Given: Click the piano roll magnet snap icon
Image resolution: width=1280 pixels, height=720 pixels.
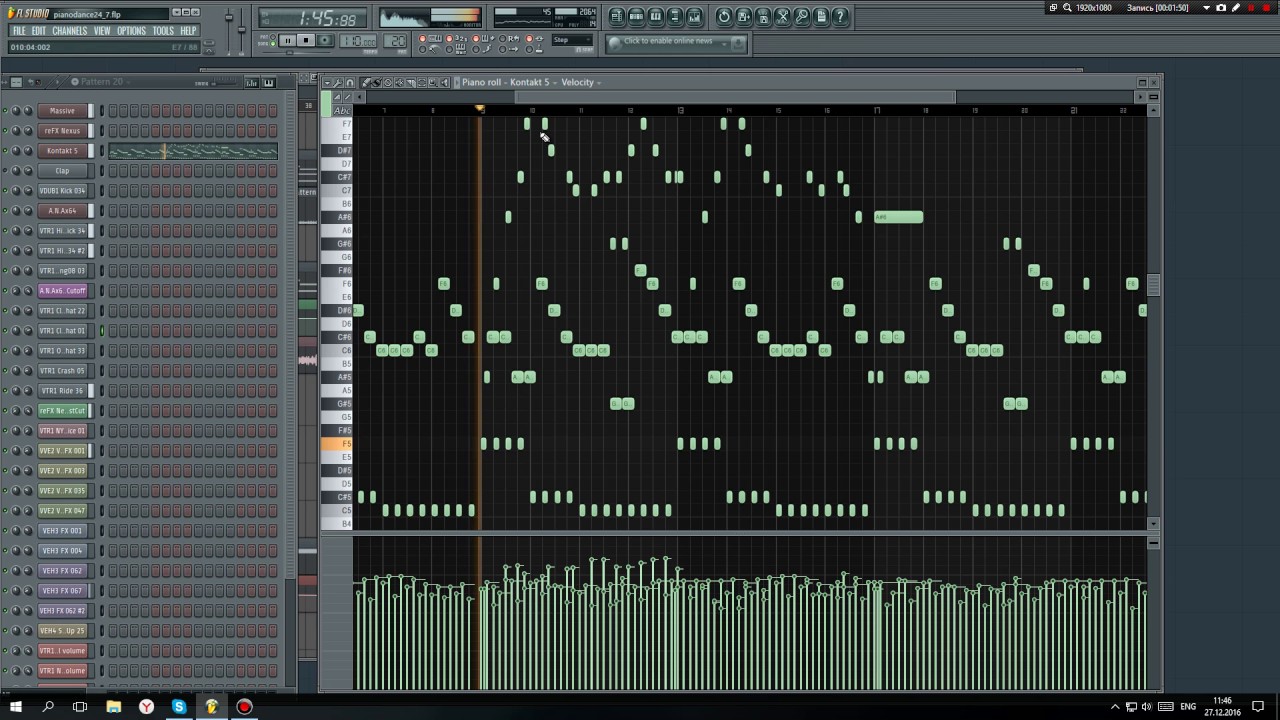Looking at the screenshot, I should [349, 82].
